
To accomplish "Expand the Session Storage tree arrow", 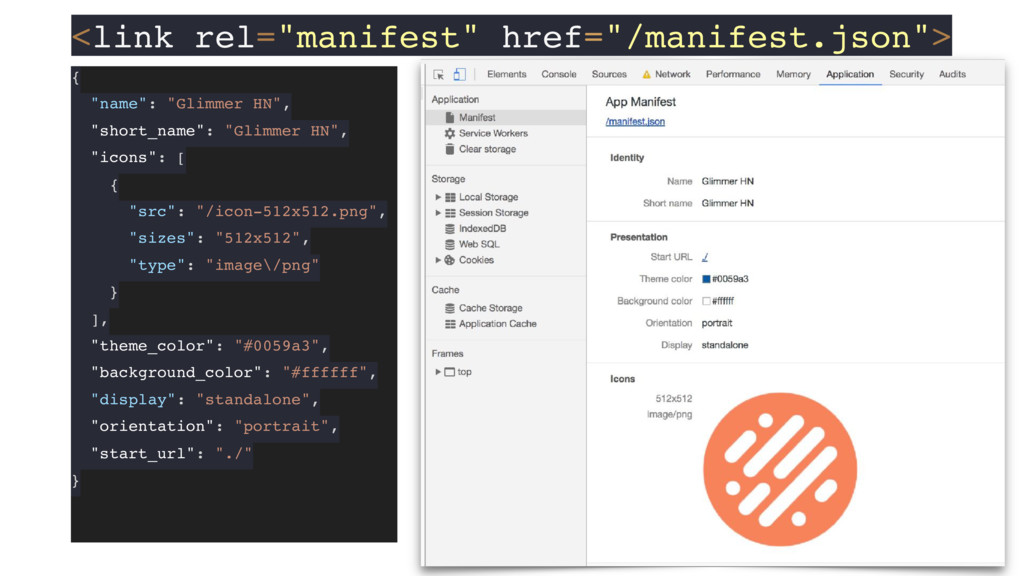I will coord(438,213).
